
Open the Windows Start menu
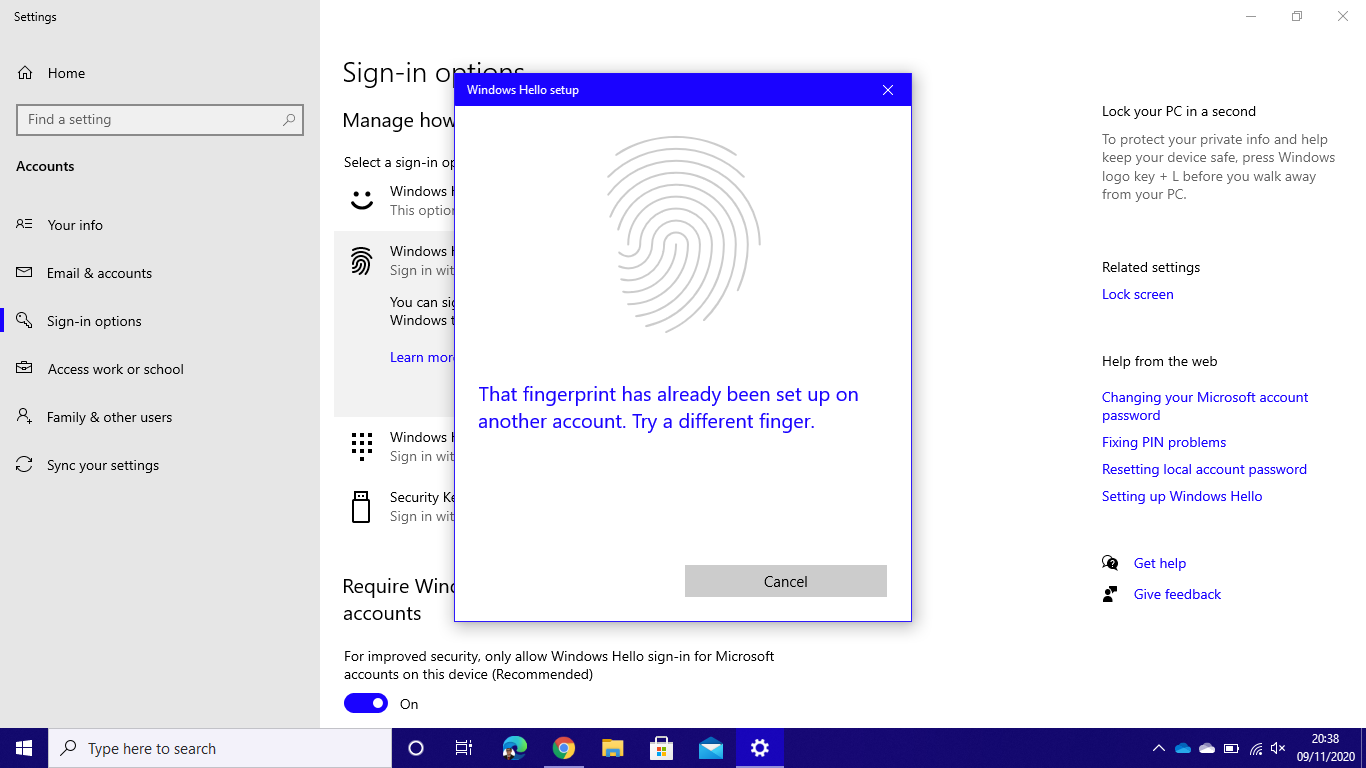click(24, 748)
